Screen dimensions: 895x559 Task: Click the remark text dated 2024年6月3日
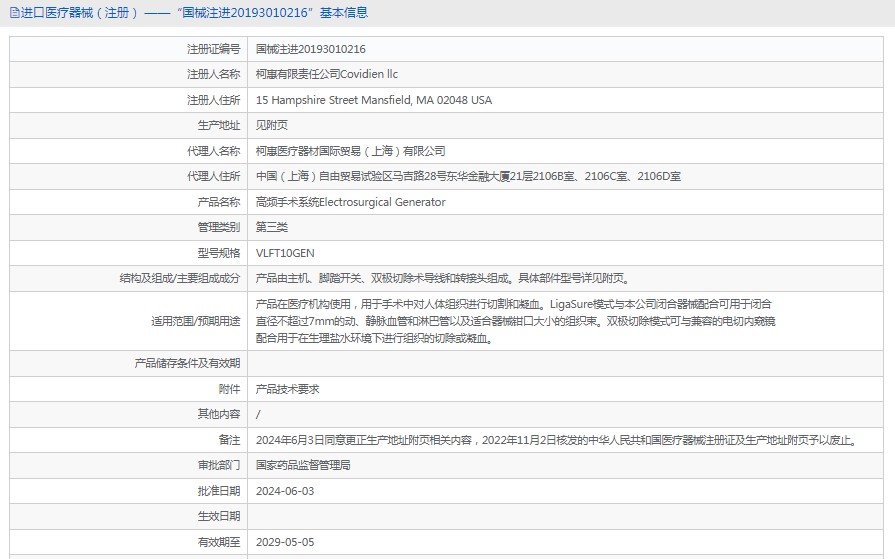click(555, 440)
